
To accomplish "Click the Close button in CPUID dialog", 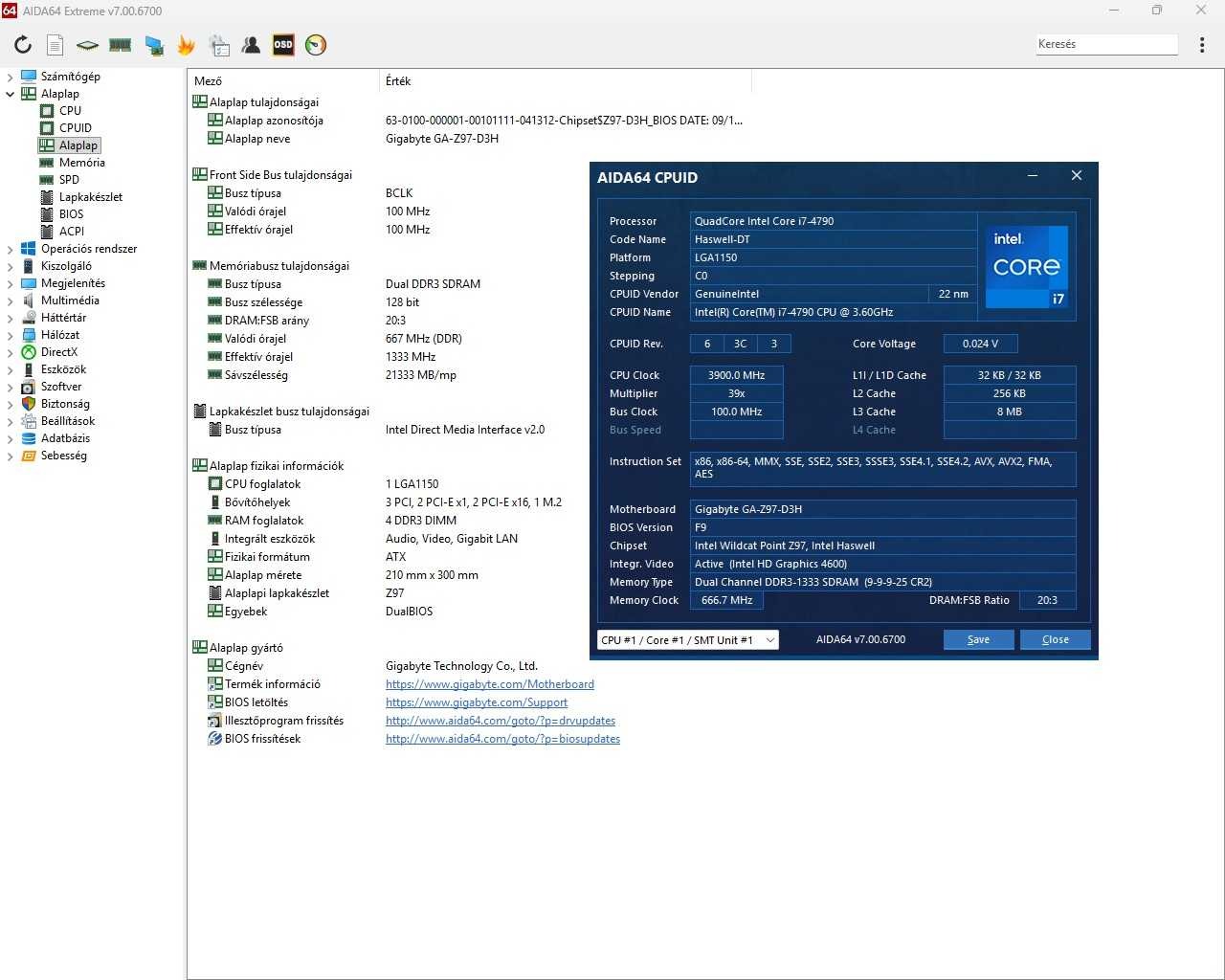I will click(x=1055, y=639).
